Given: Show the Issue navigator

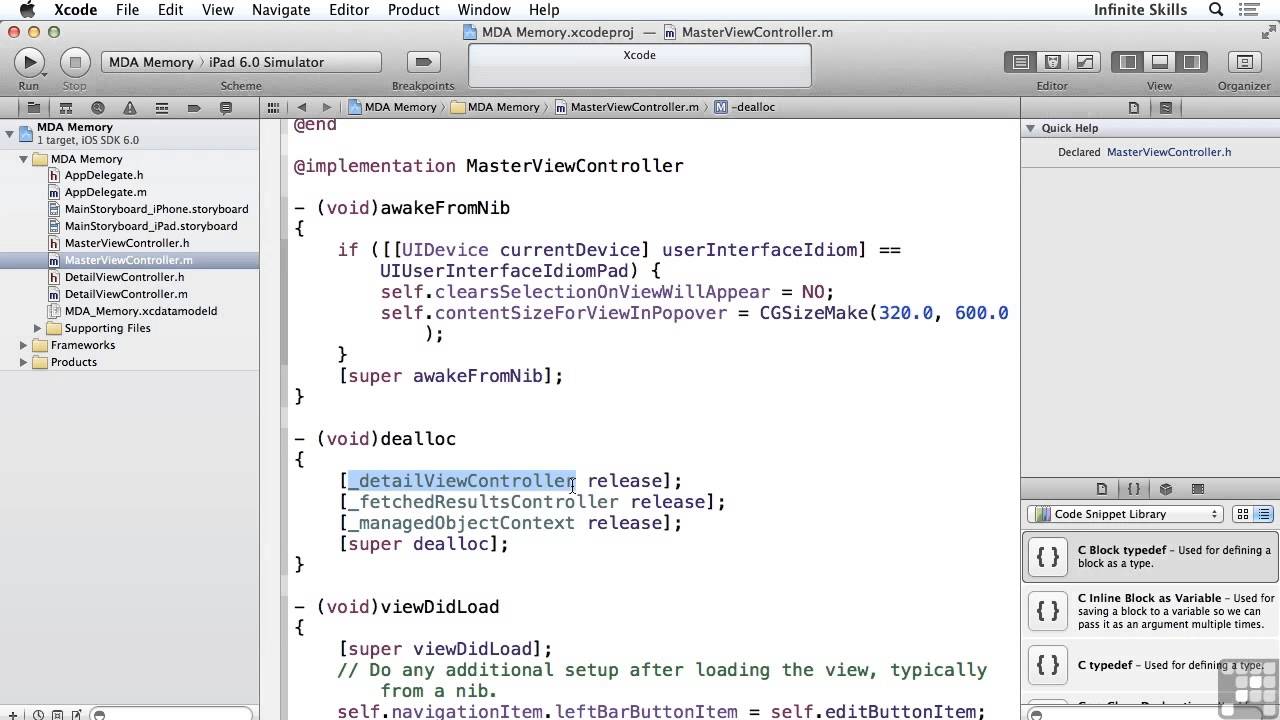Looking at the screenshot, I should (130, 107).
